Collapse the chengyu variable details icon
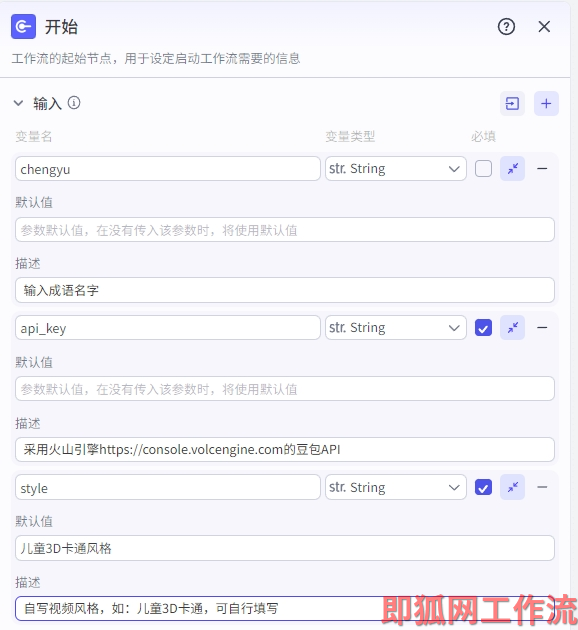The width and height of the screenshot is (578, 630). pyautogui.click(x=512, y=168)
